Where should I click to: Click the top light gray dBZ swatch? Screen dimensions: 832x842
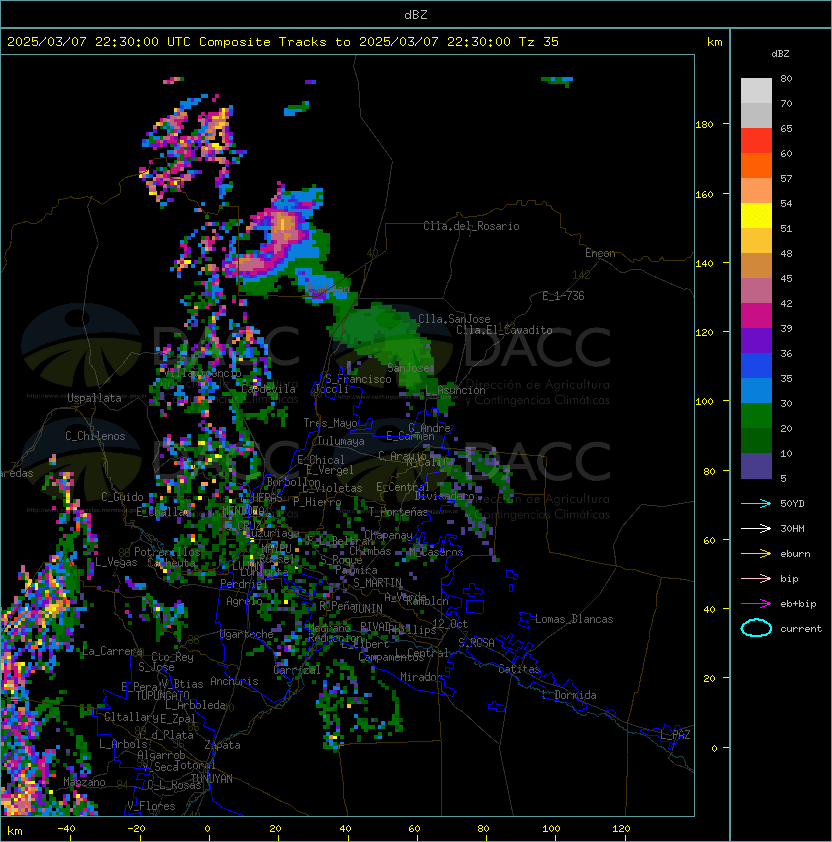[756, 90]
